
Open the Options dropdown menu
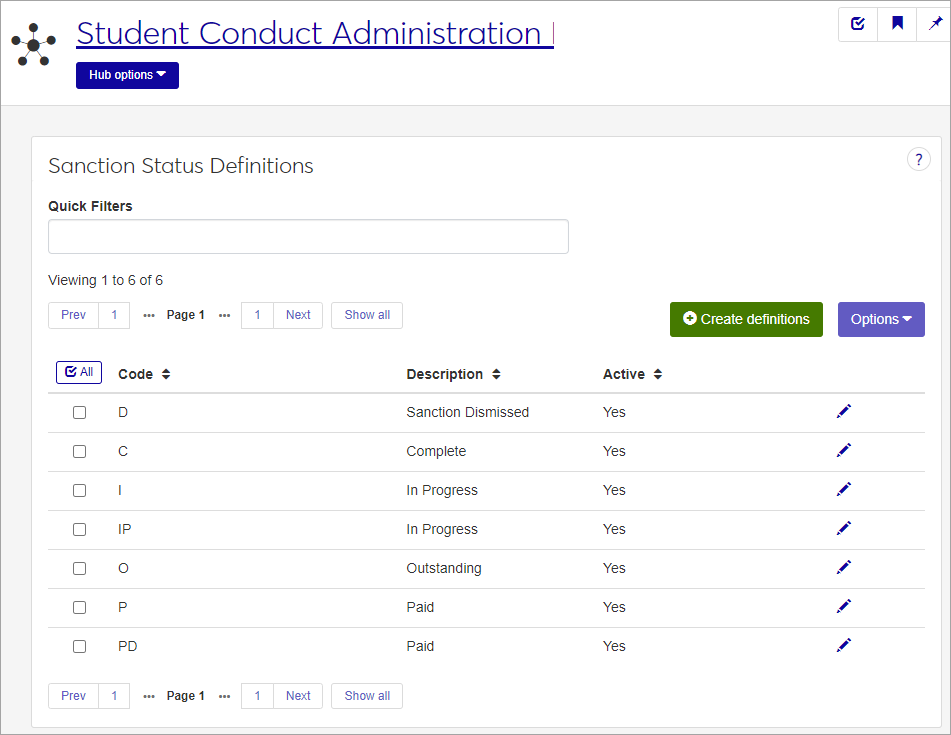point(880,319)
